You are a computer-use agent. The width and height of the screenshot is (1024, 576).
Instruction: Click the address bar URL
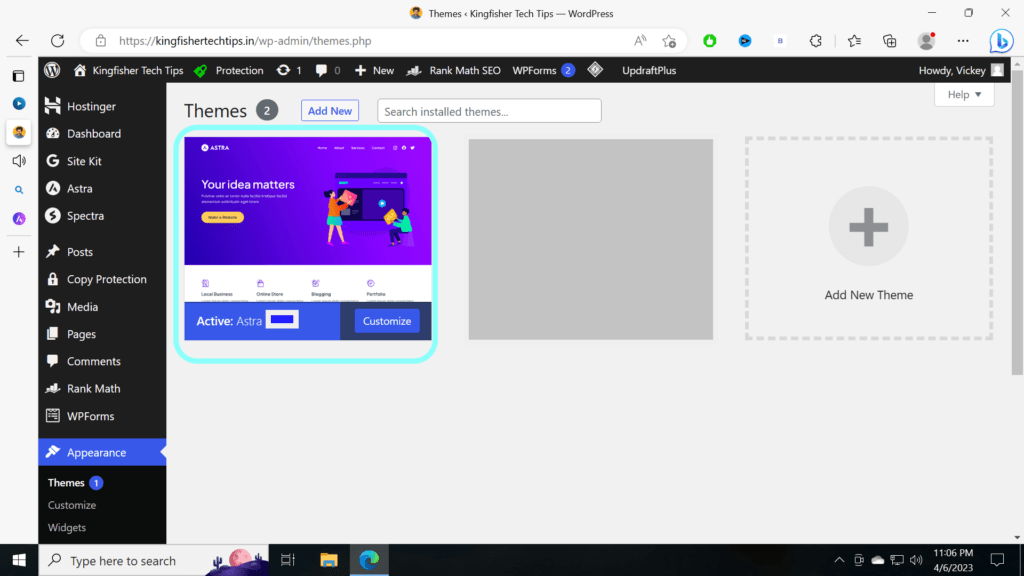click(x=245, y=40)
